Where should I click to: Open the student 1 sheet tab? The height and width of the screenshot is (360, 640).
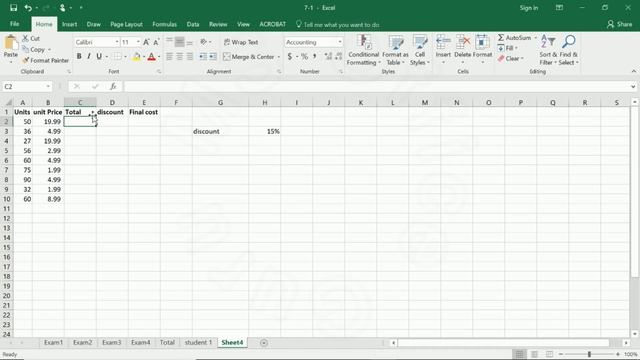pyautogui.click(x=198, y=342)
